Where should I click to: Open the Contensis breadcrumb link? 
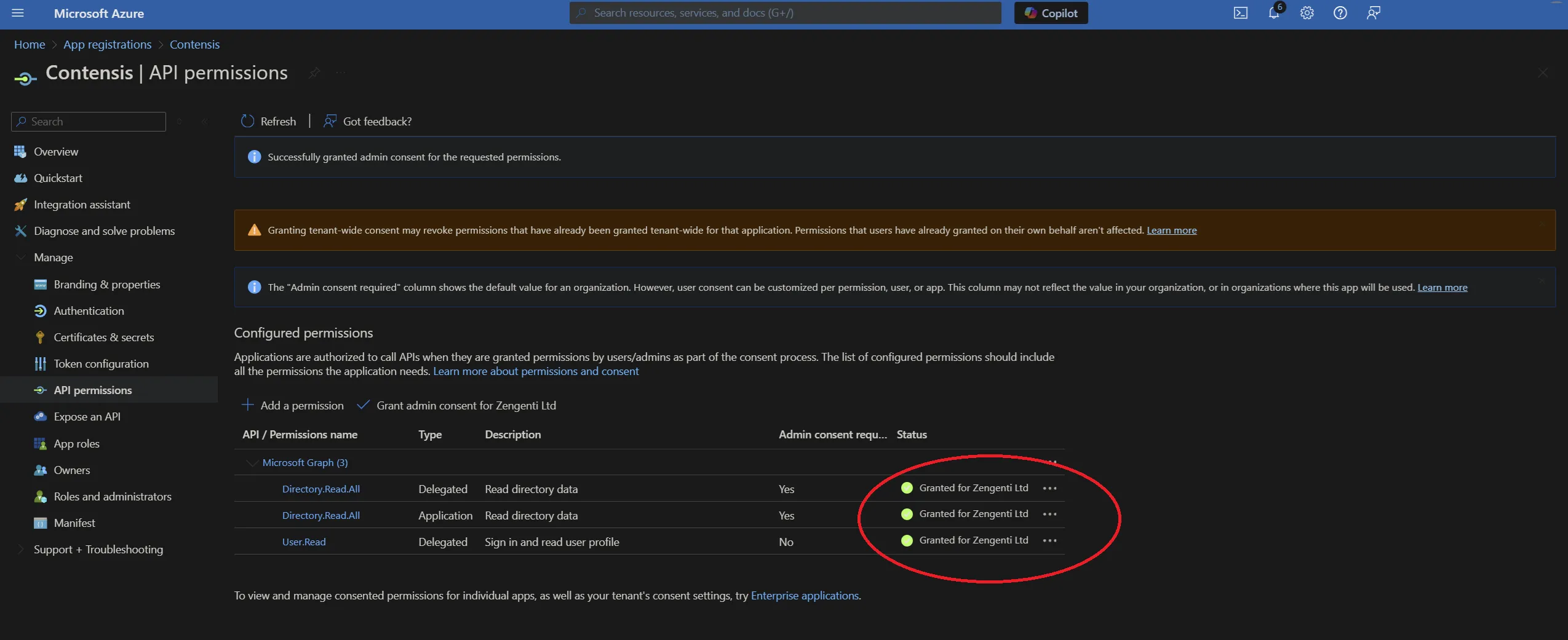pos(194,44)
